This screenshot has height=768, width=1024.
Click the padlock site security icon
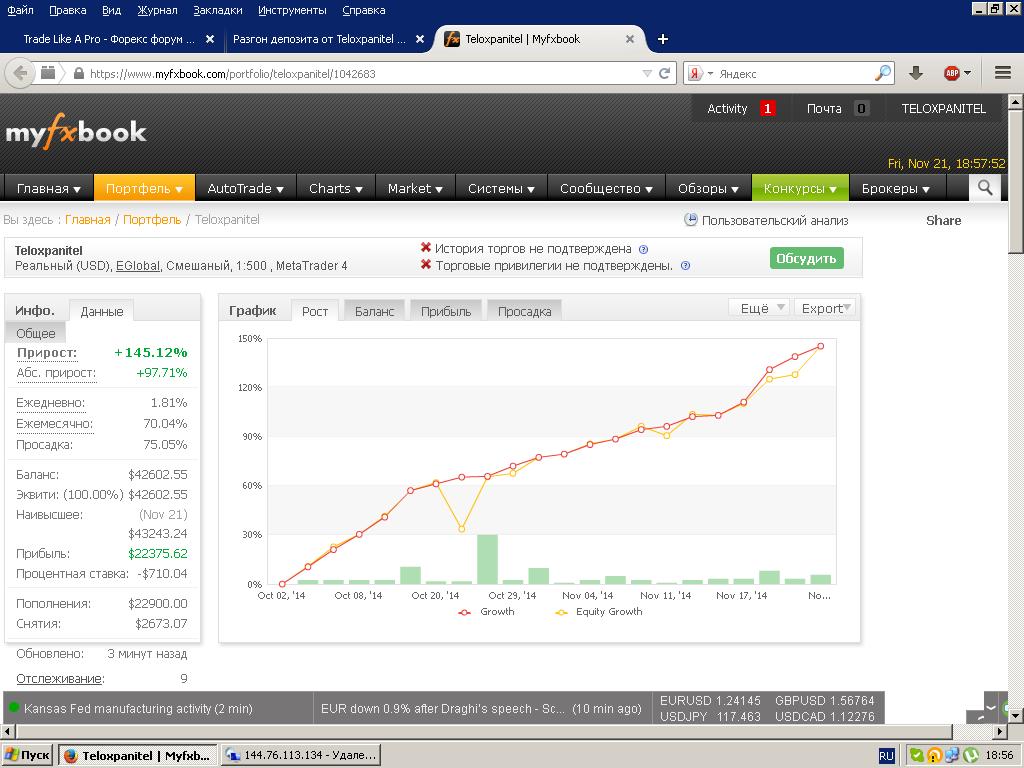78,73
